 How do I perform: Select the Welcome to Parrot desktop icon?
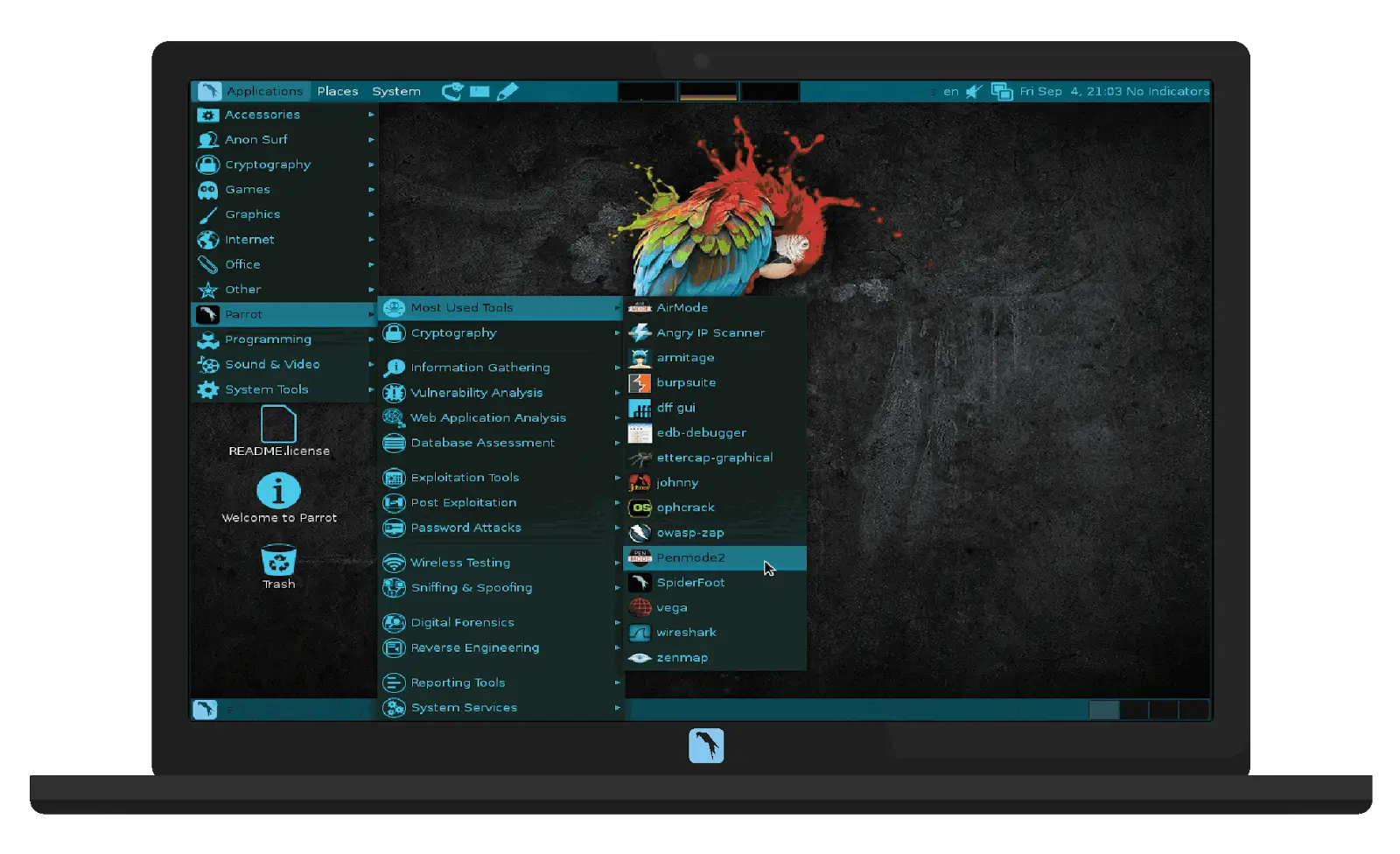pyautogui.click(x=279, y=499)
